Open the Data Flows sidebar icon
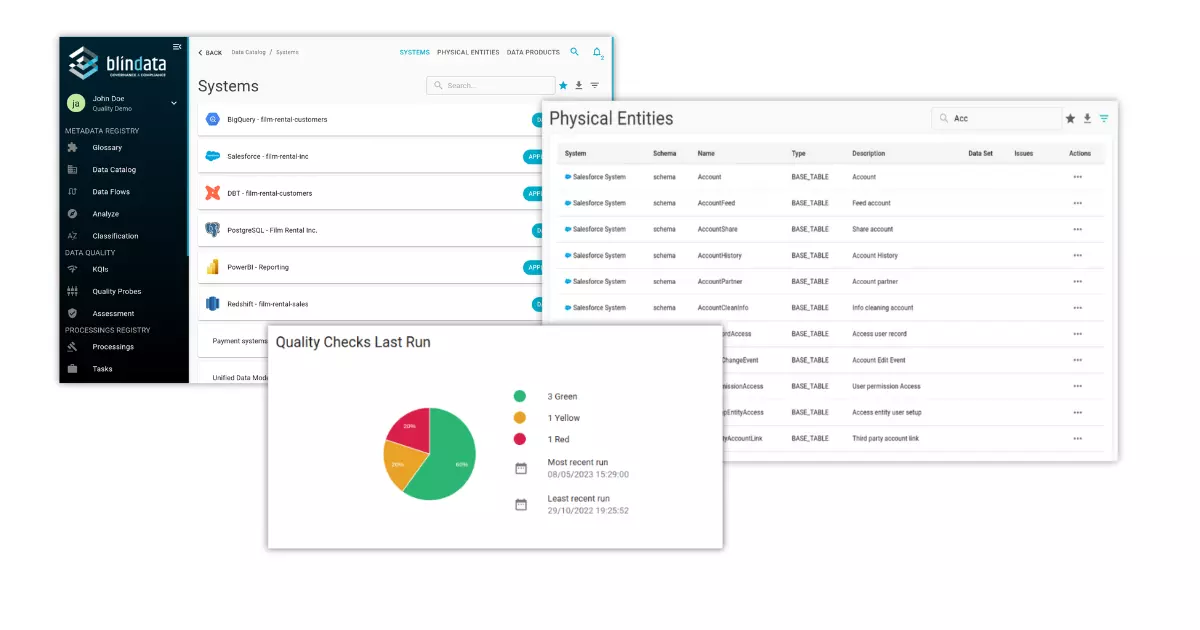 coord(72,191)
